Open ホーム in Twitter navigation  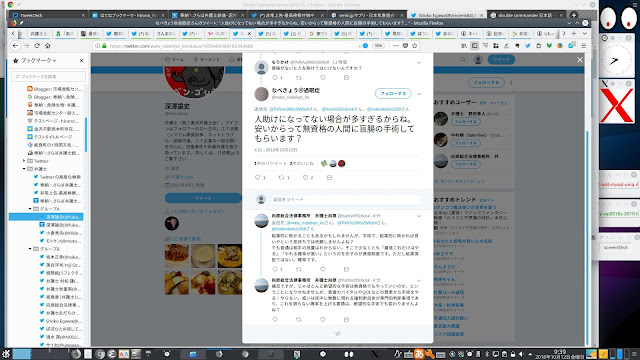pos(174,60)
